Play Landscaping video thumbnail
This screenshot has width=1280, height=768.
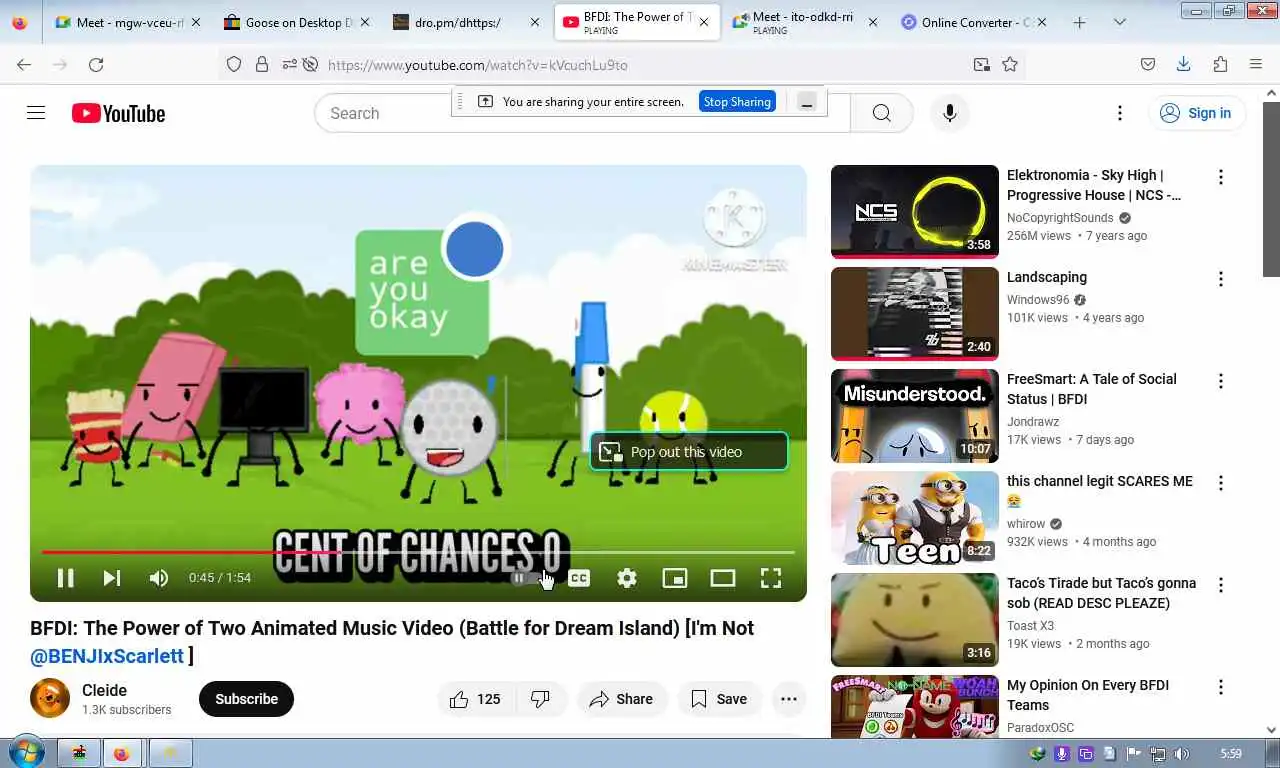click(915, 313)
